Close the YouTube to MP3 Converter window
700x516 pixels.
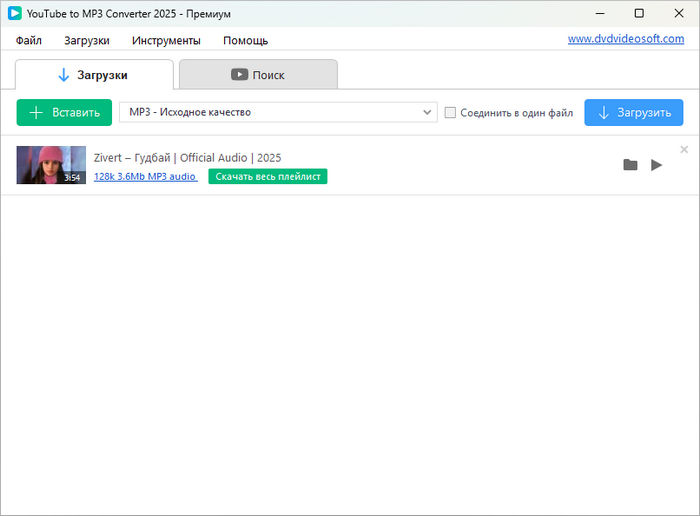(679, 13)
